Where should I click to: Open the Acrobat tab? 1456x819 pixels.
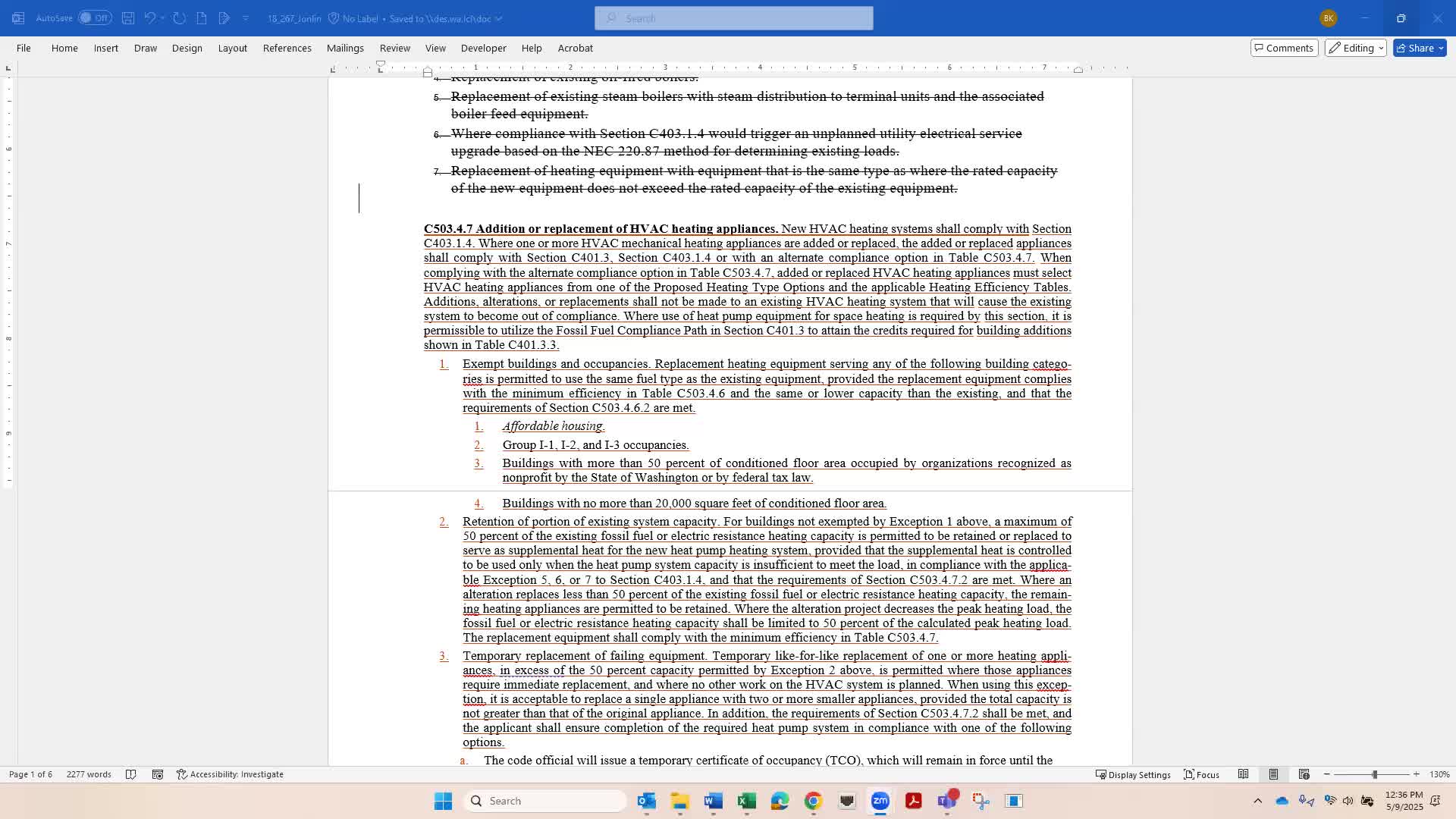click(576, 48)
